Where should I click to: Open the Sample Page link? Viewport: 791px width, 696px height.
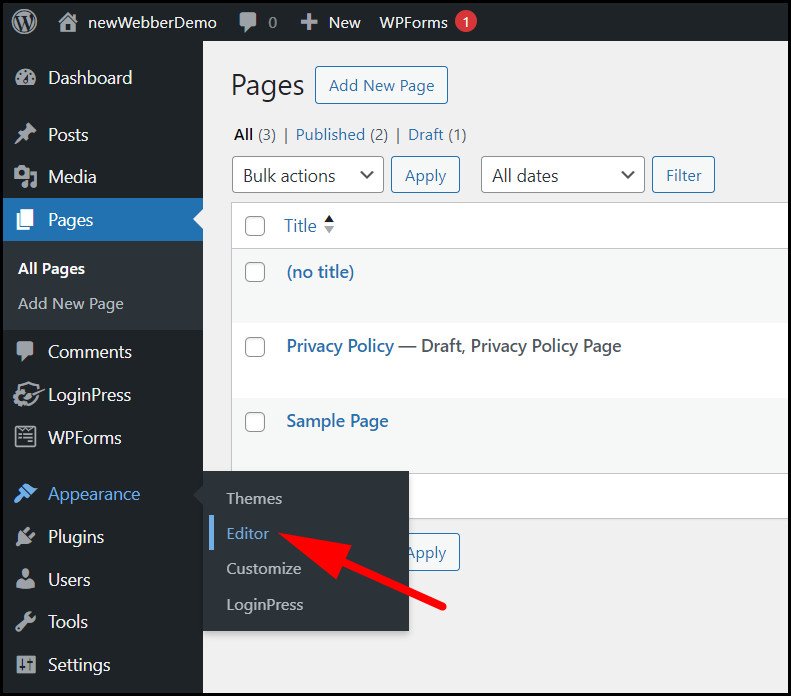pos(337,421)
